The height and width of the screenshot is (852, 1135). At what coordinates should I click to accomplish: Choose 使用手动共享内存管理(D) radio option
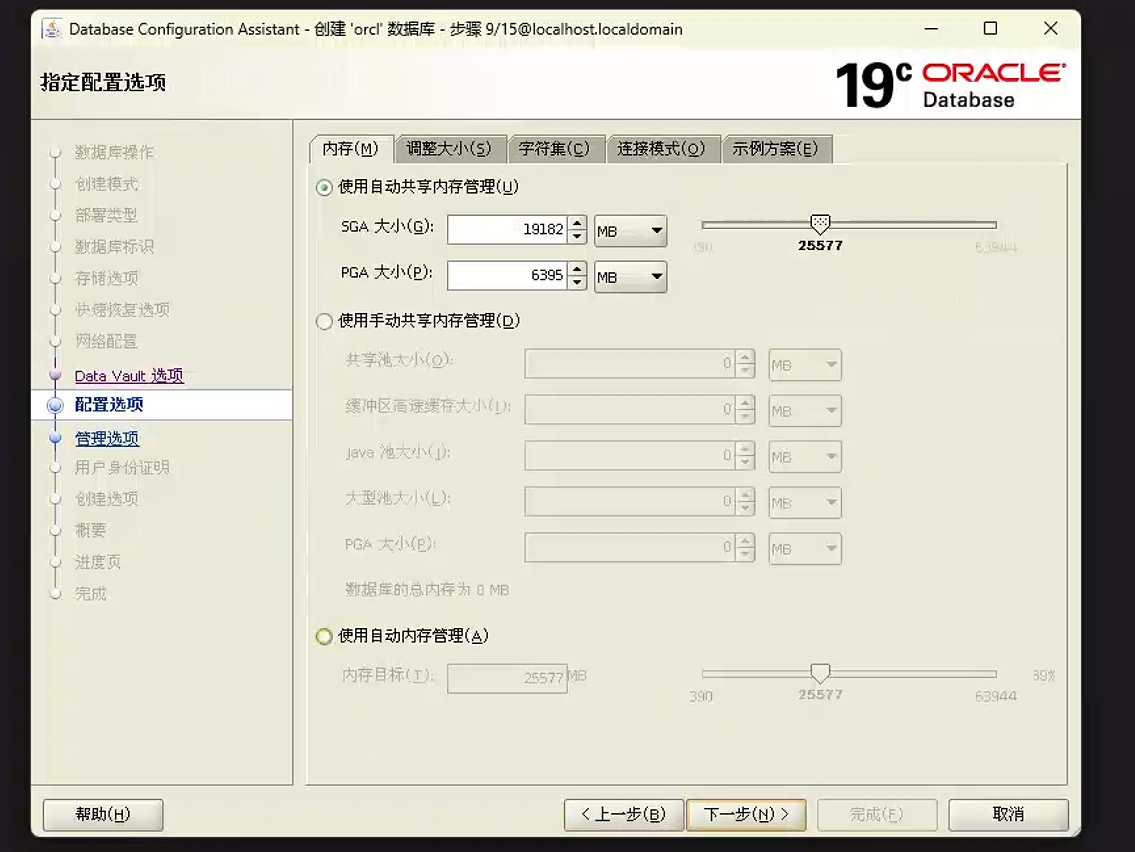pos(324,321)
